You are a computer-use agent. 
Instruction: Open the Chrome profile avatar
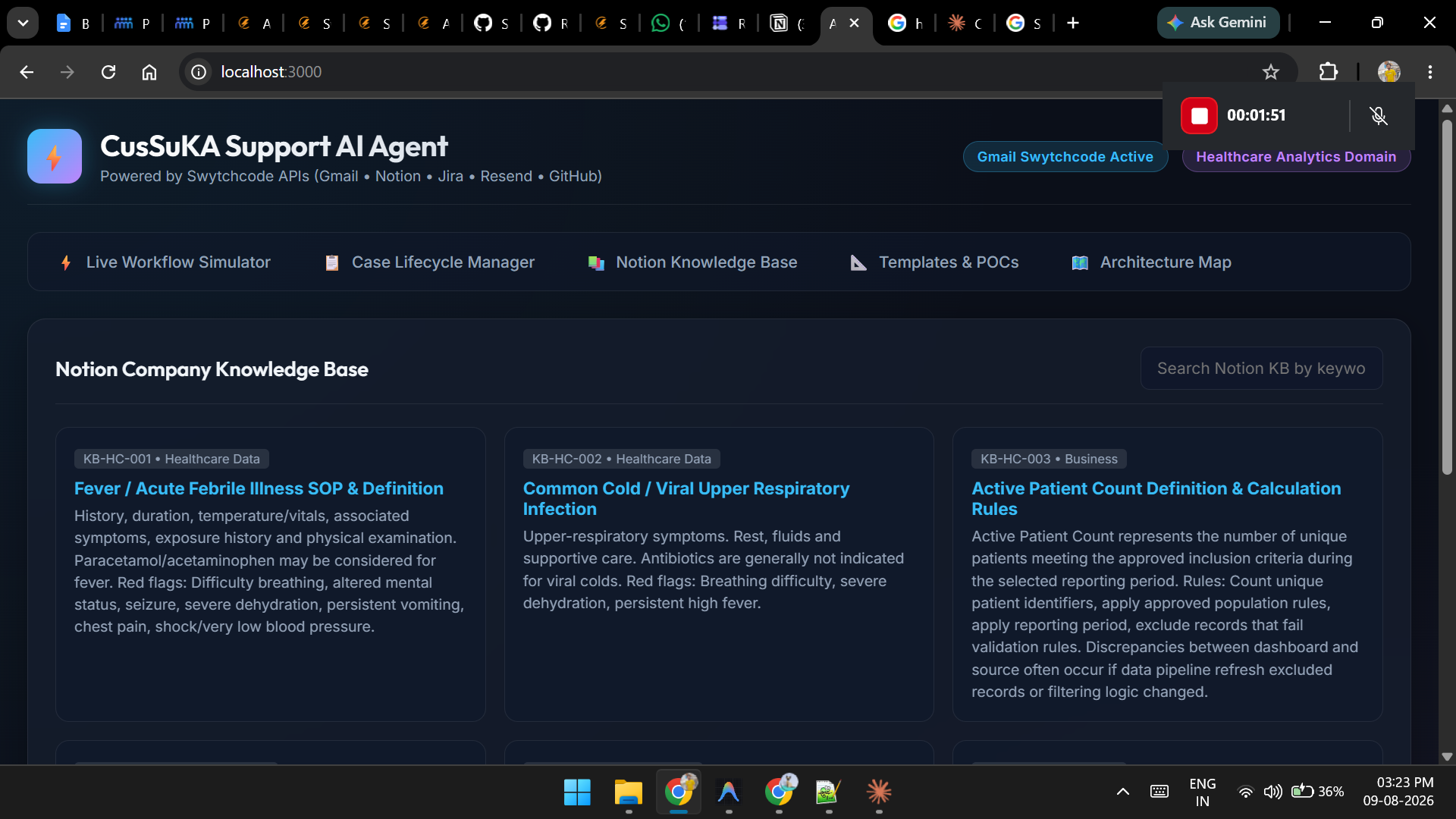coord(1389,72)
